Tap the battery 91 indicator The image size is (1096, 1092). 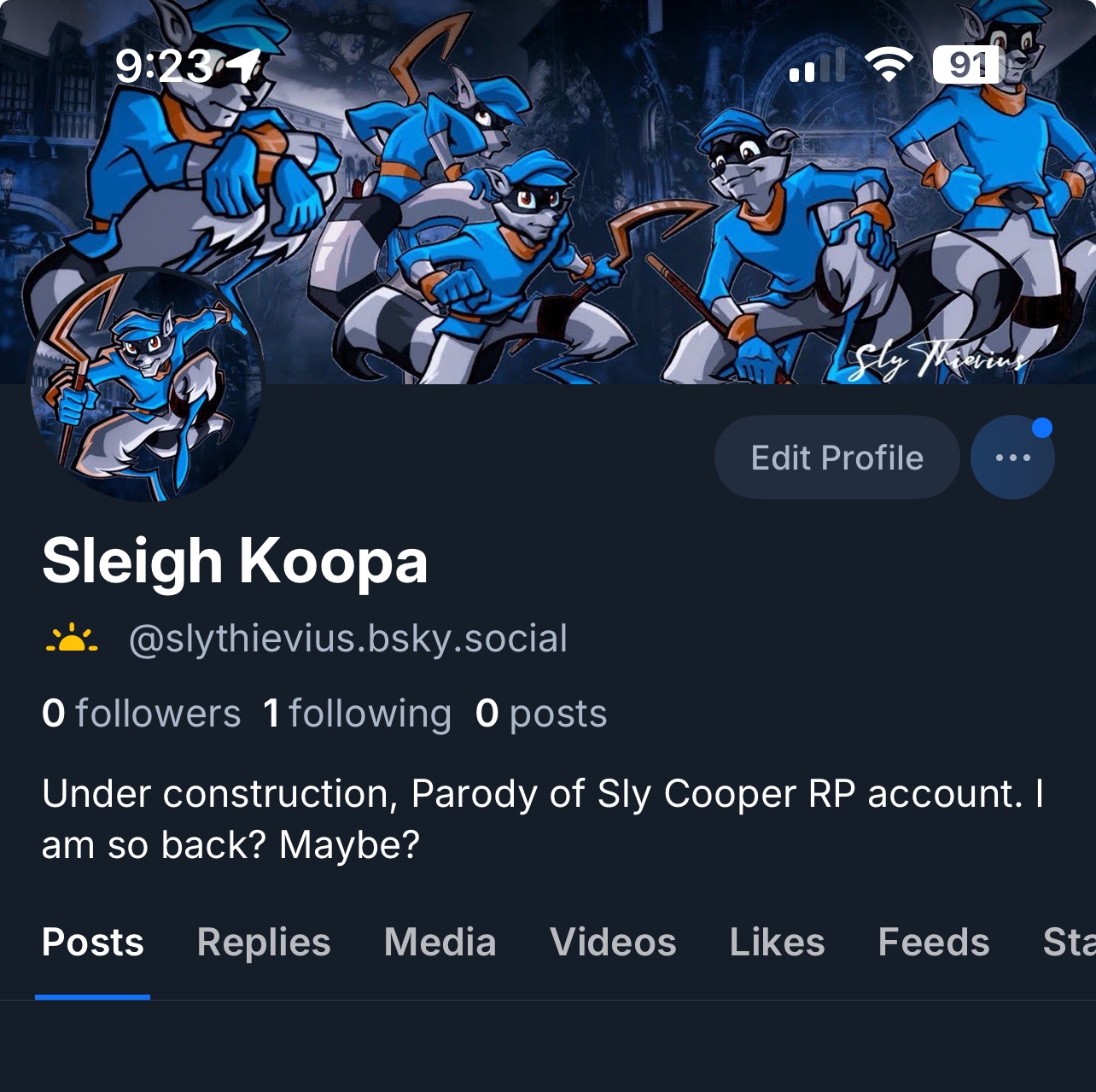click(966, 65)
